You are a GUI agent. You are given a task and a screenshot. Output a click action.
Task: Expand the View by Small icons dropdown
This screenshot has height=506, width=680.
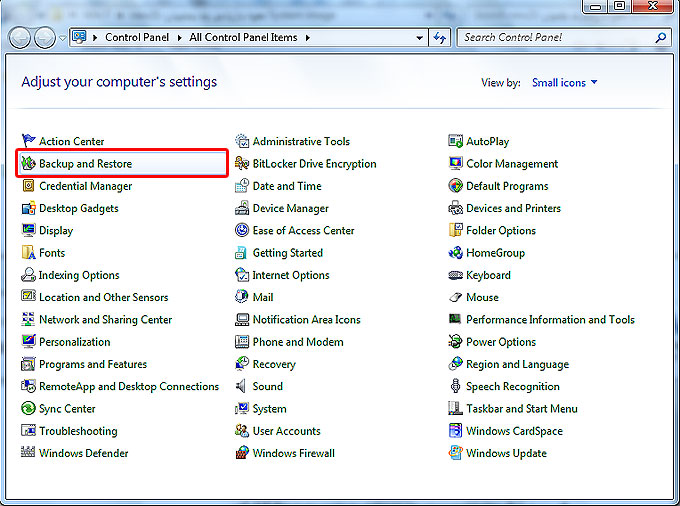[x=564, y=83]
